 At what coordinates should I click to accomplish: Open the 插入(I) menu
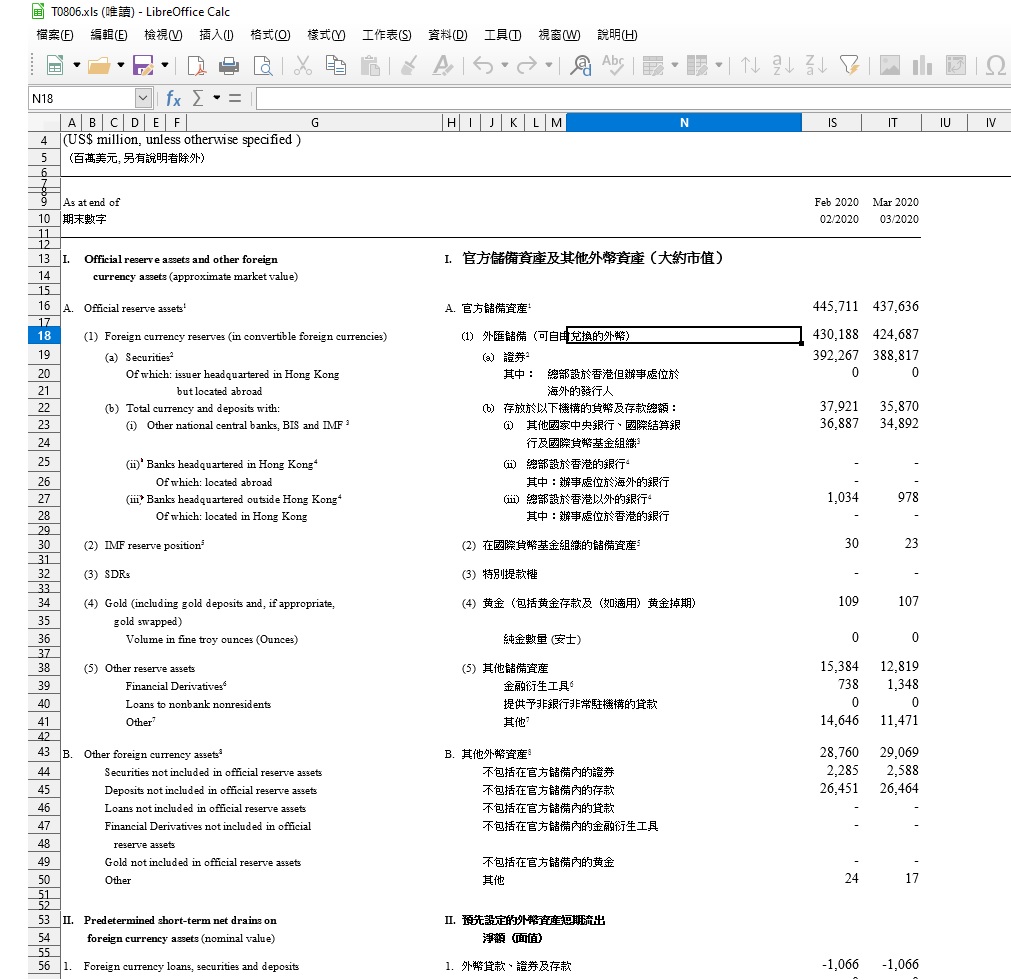(x=216, y=35)
